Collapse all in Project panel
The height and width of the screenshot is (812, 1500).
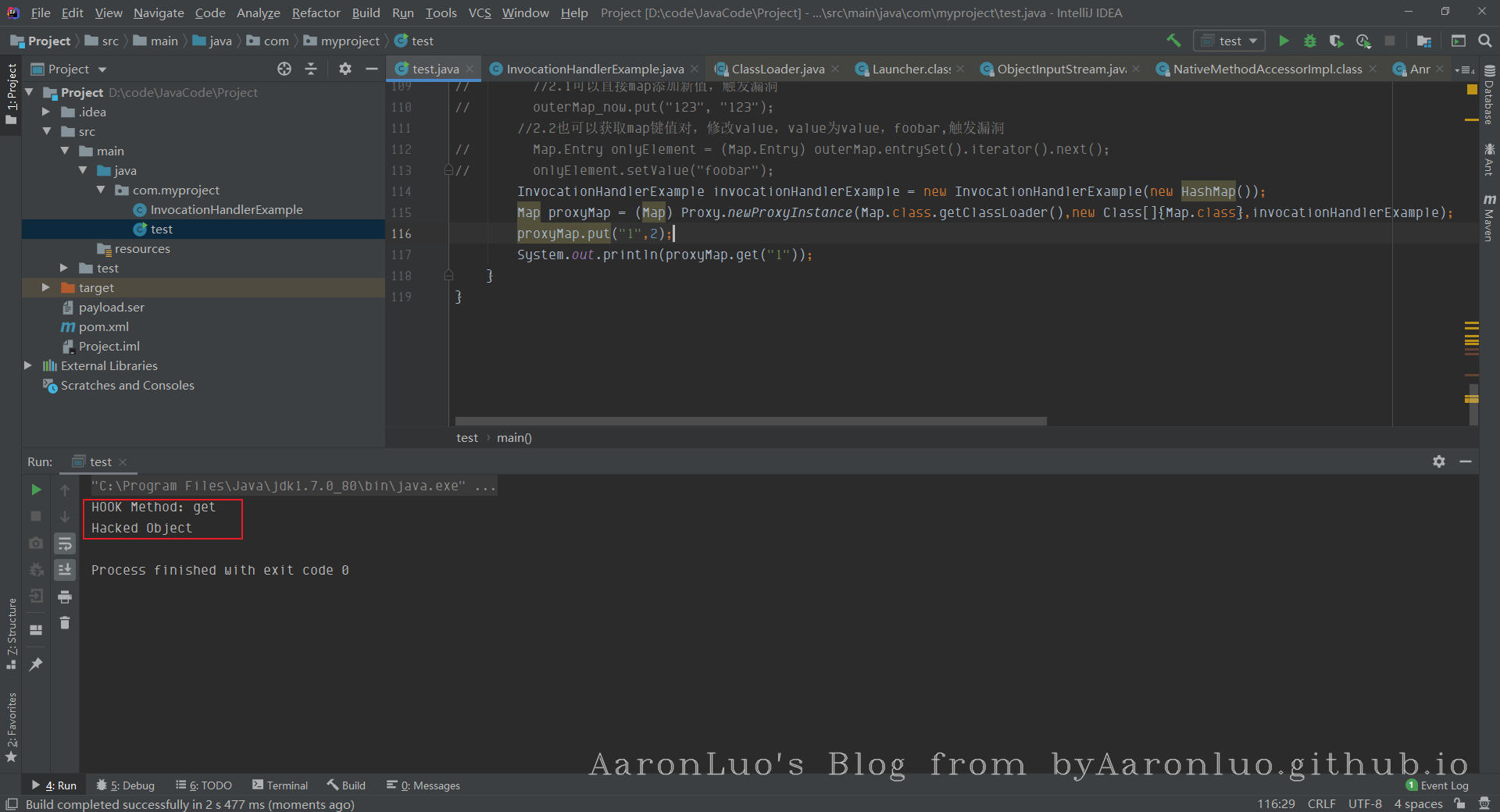pyautogui.click(x=311, y=69)
